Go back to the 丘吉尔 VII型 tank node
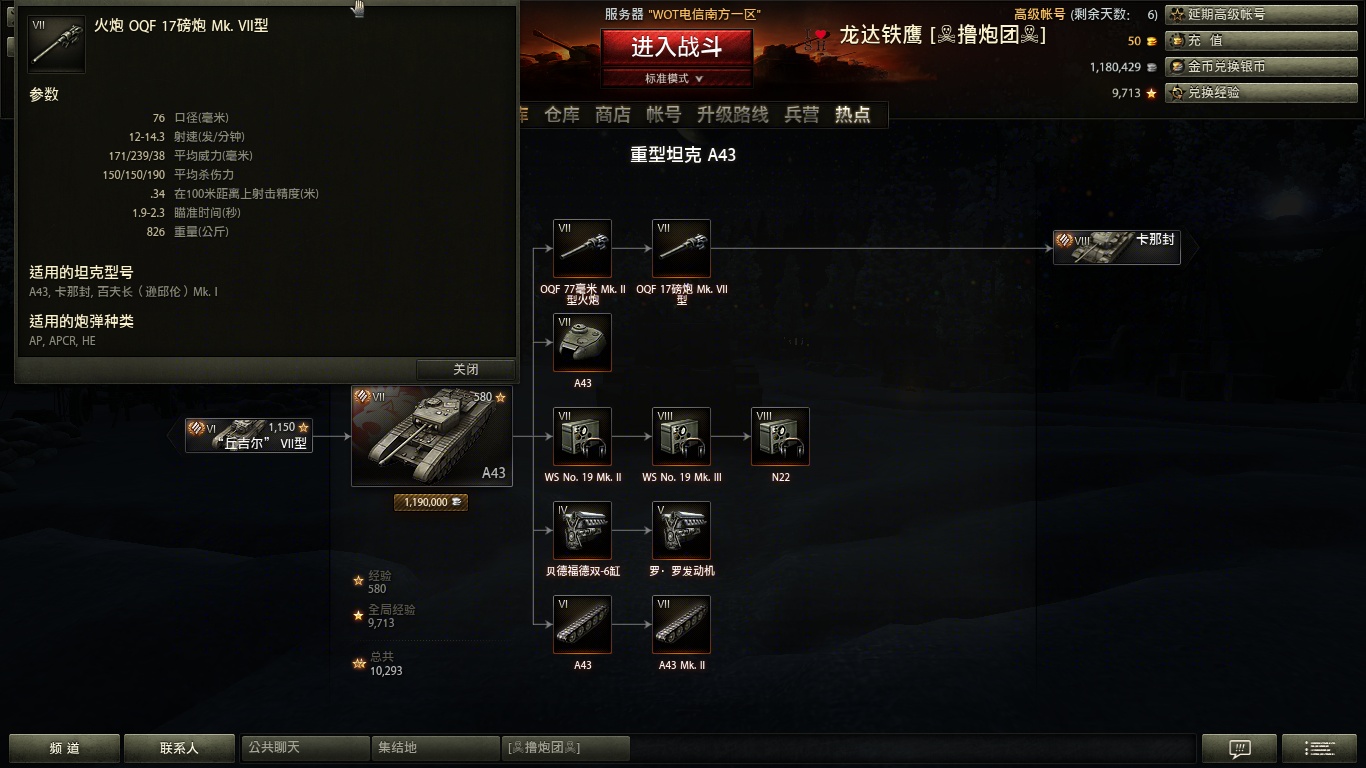Image resolution: width=1366 pixels, height=768 pixels. tap(249, 435)
